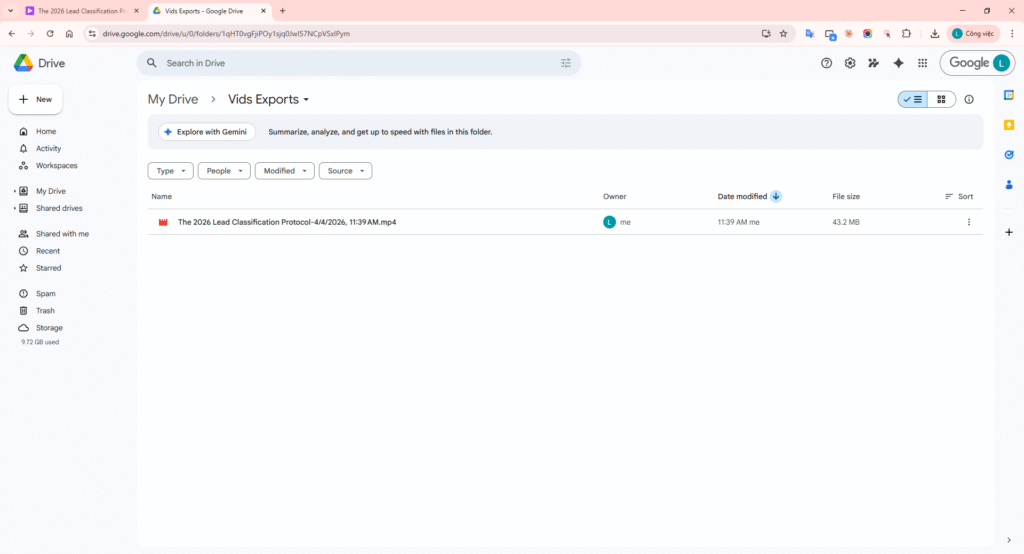Image resolution: width=1024 pixels, height=554 pixels.
Task: Switch to list layout view
Action: coord(912,100)
